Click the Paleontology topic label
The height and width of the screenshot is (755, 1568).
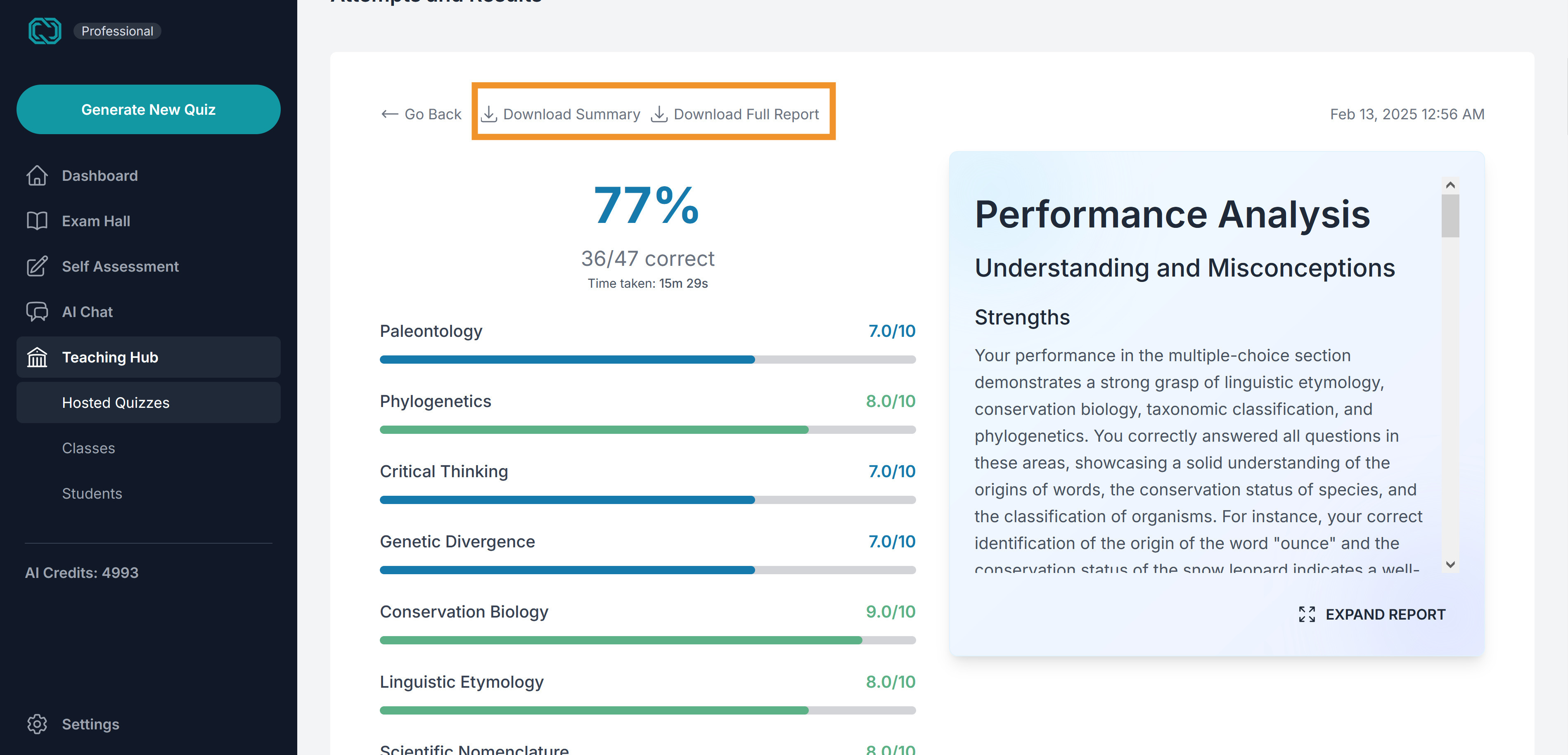pyautogui.click(x=431, y=331)
